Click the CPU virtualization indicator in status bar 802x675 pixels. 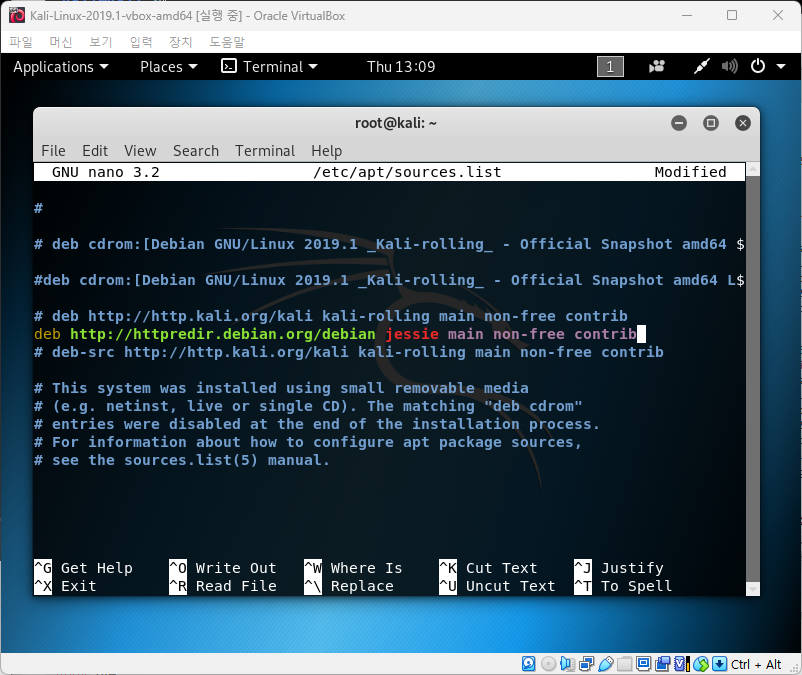(x=681, y=664)
